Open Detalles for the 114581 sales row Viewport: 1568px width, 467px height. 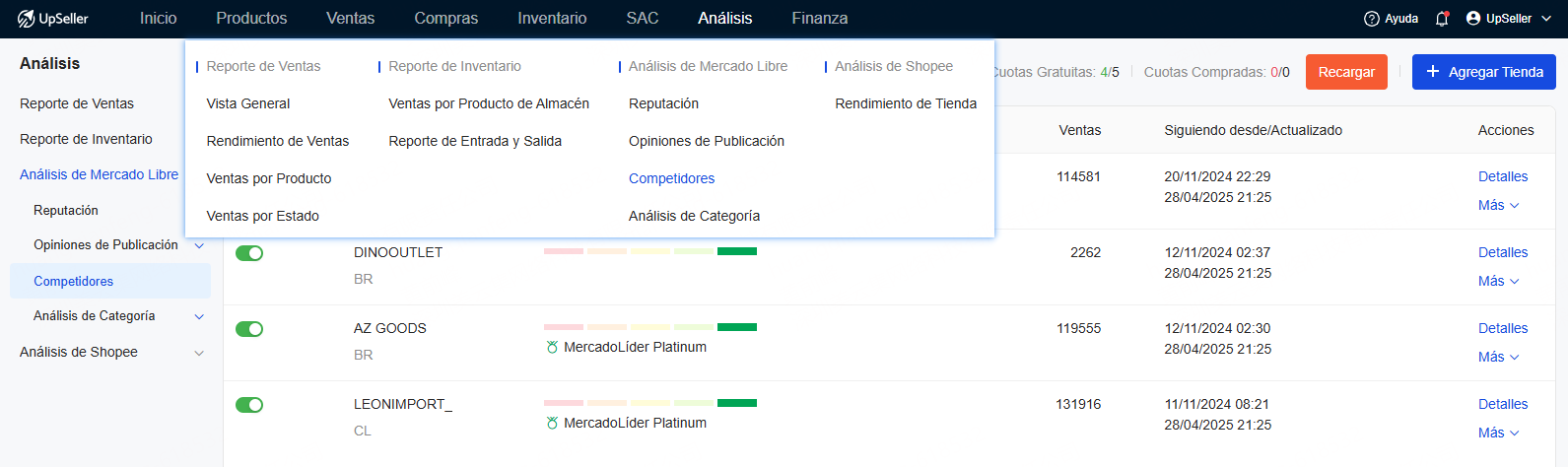(1503, 176)
